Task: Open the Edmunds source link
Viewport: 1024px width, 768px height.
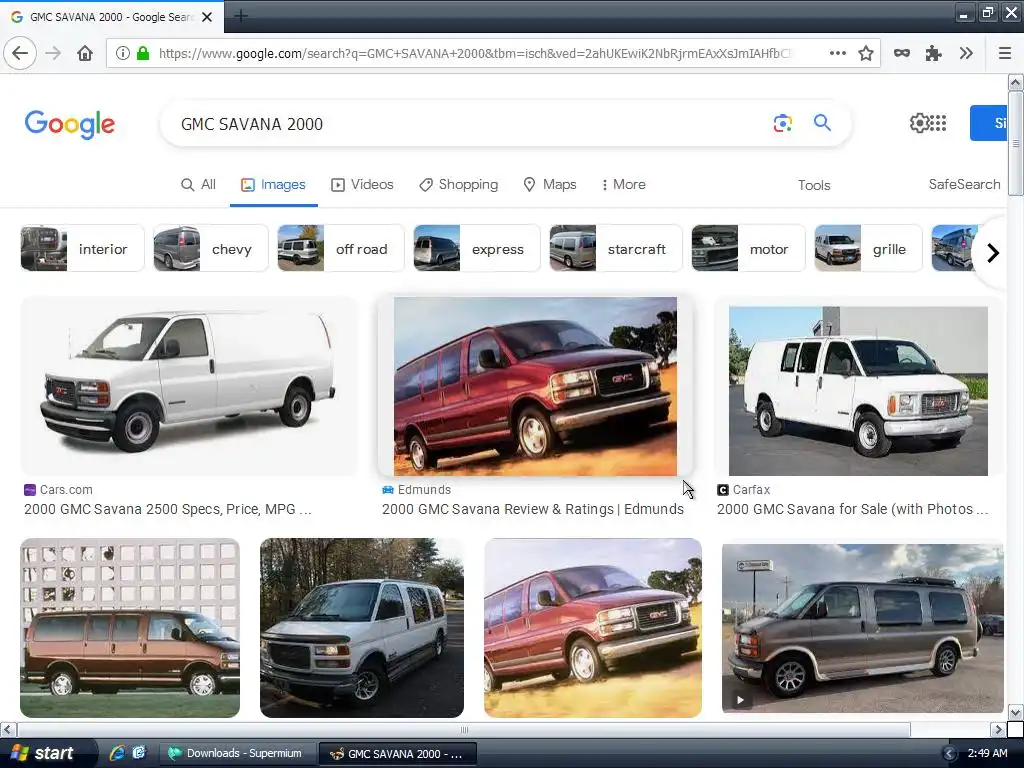Action: tap(417, 490)
